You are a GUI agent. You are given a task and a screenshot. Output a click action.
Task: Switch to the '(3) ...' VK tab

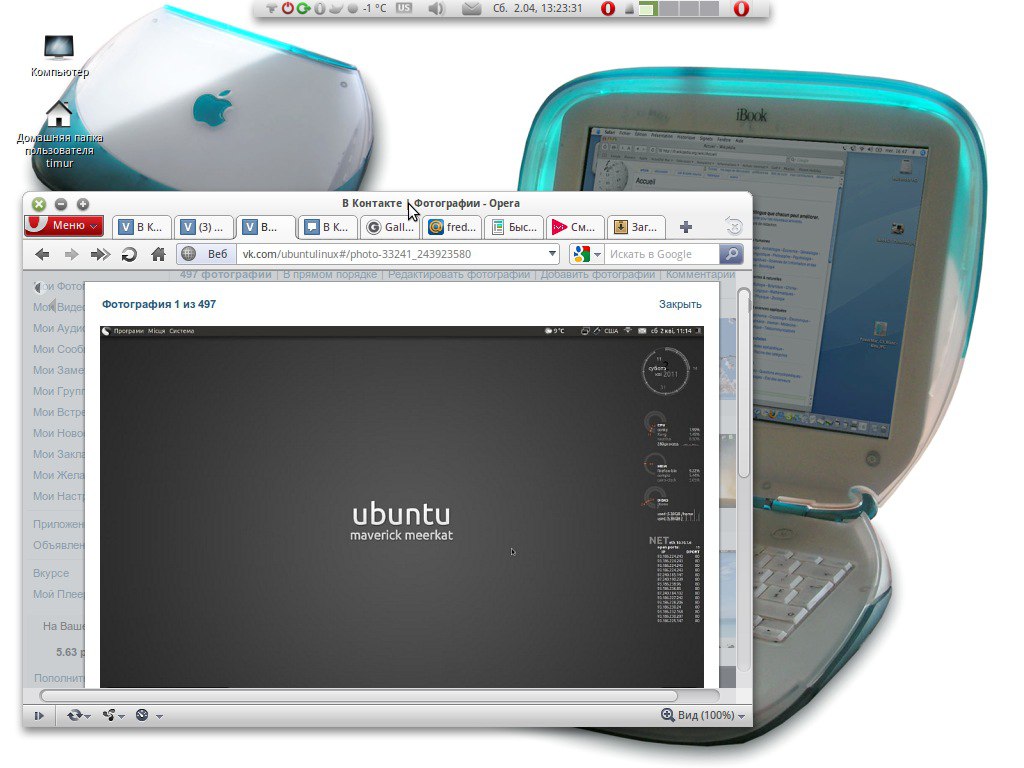pyautogui.click(x=203, y=227)
